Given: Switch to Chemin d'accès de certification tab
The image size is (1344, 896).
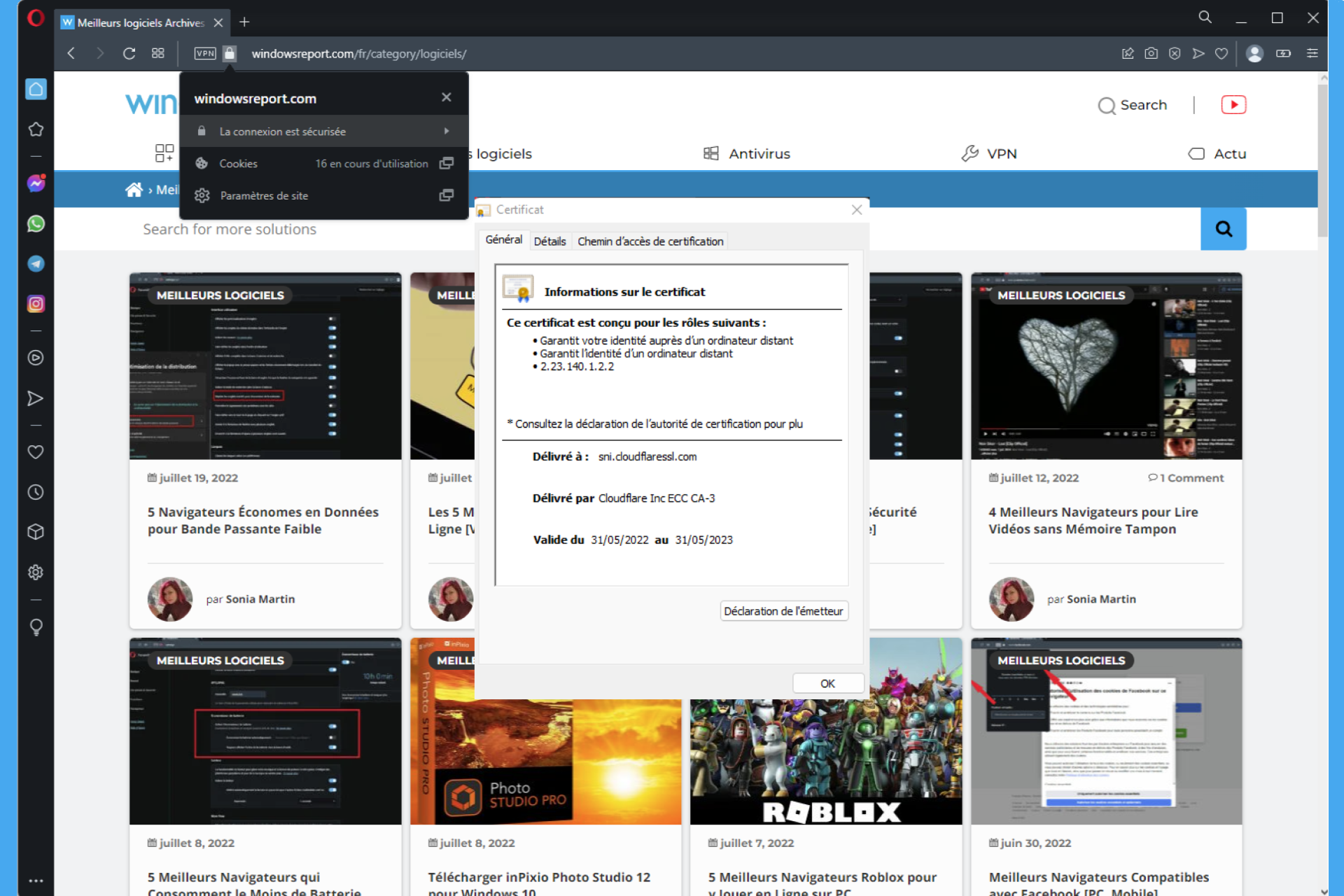Looking at the screenshot, I should pyautogui.click(x=650, y=241).
